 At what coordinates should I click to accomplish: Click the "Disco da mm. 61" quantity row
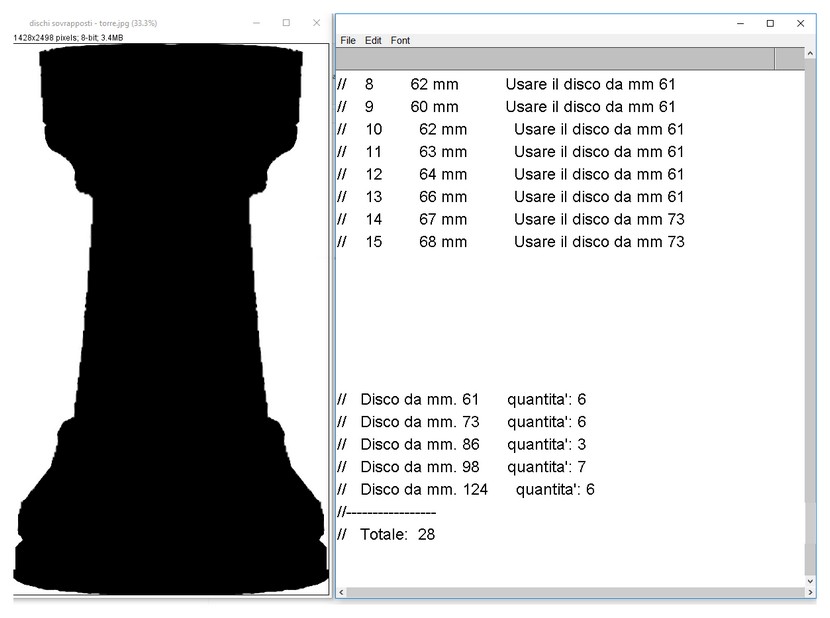(461, 400)
